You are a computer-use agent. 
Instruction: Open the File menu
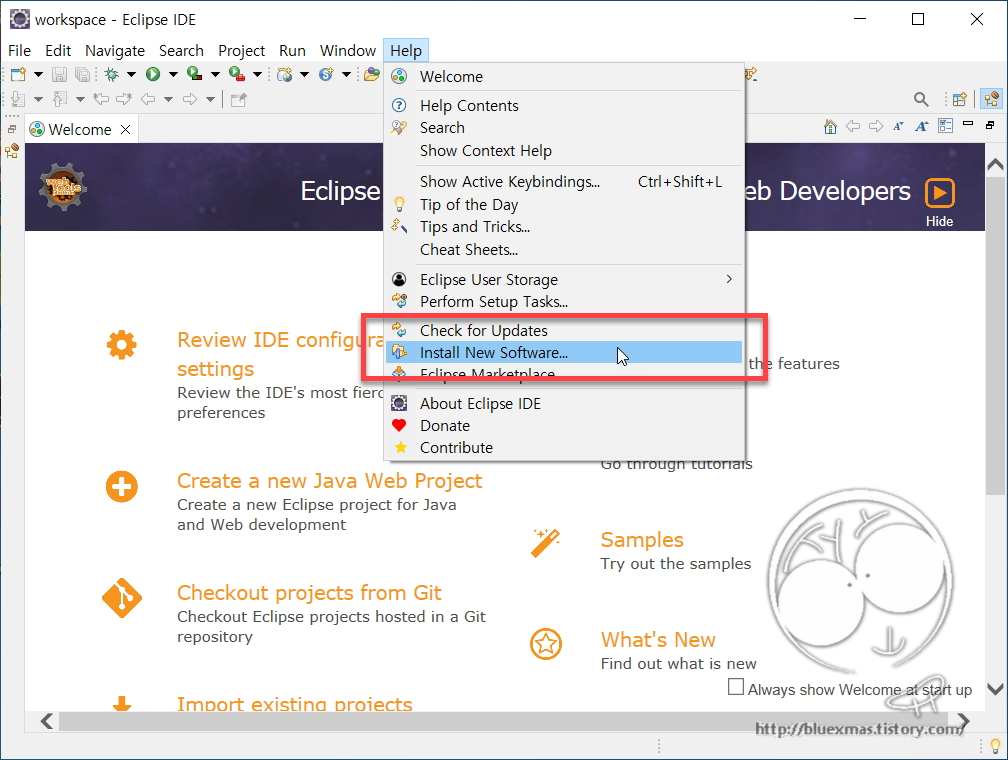[x=19, y=51]
